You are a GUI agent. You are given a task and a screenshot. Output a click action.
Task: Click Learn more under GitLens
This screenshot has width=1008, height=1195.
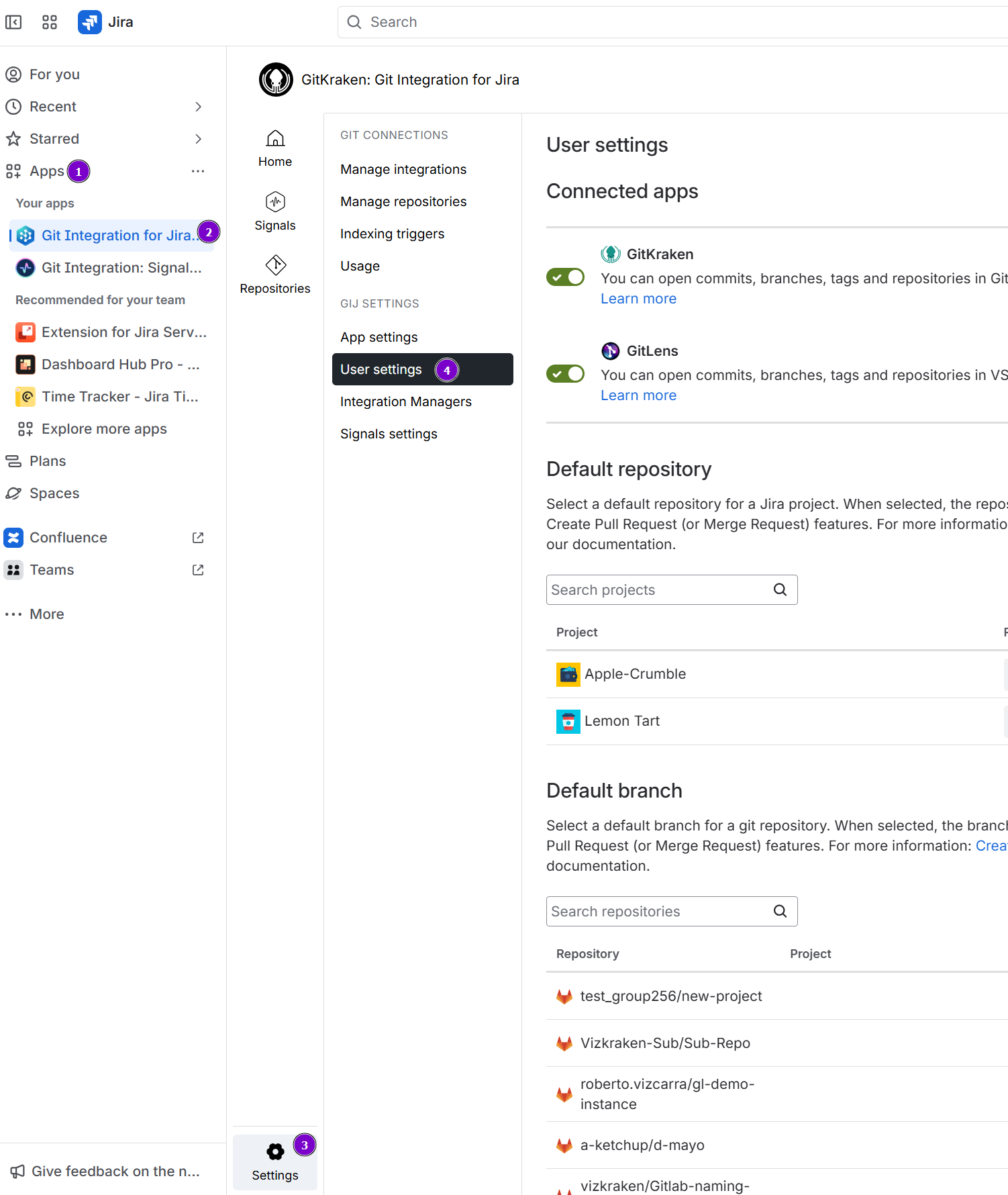click(x=638, y=395)
